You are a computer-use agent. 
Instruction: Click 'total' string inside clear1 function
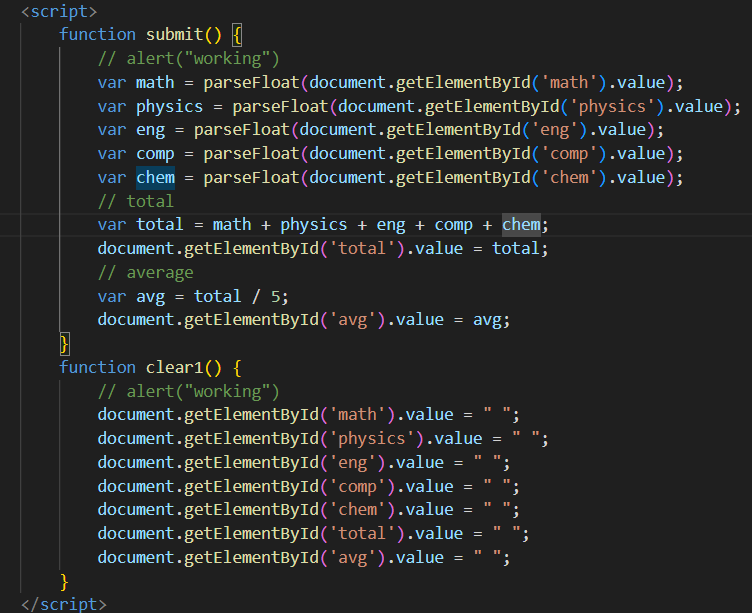[x=362, y=533]
